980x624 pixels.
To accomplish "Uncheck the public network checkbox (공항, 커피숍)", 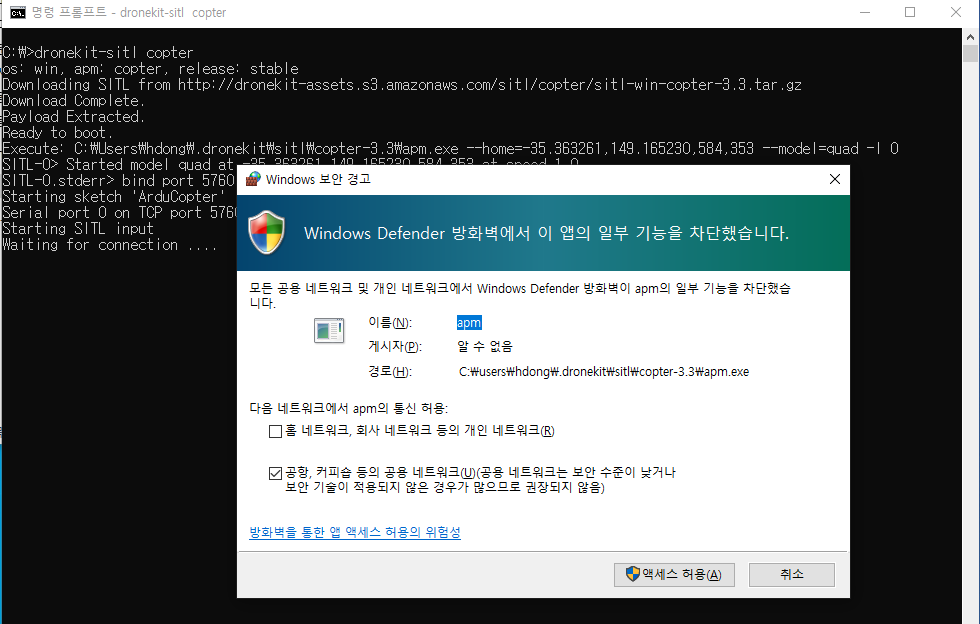I will tap(275, 473).
